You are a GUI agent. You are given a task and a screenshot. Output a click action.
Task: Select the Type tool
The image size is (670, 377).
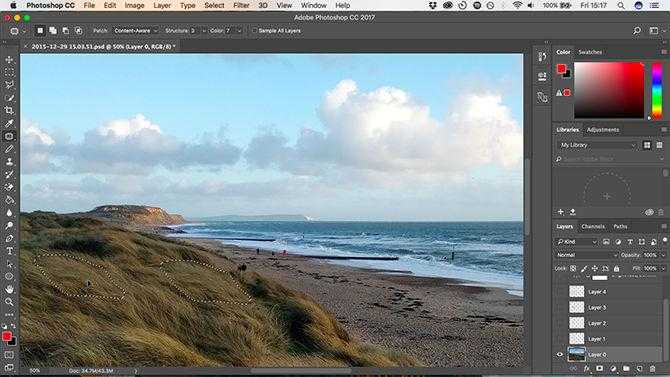9,251
